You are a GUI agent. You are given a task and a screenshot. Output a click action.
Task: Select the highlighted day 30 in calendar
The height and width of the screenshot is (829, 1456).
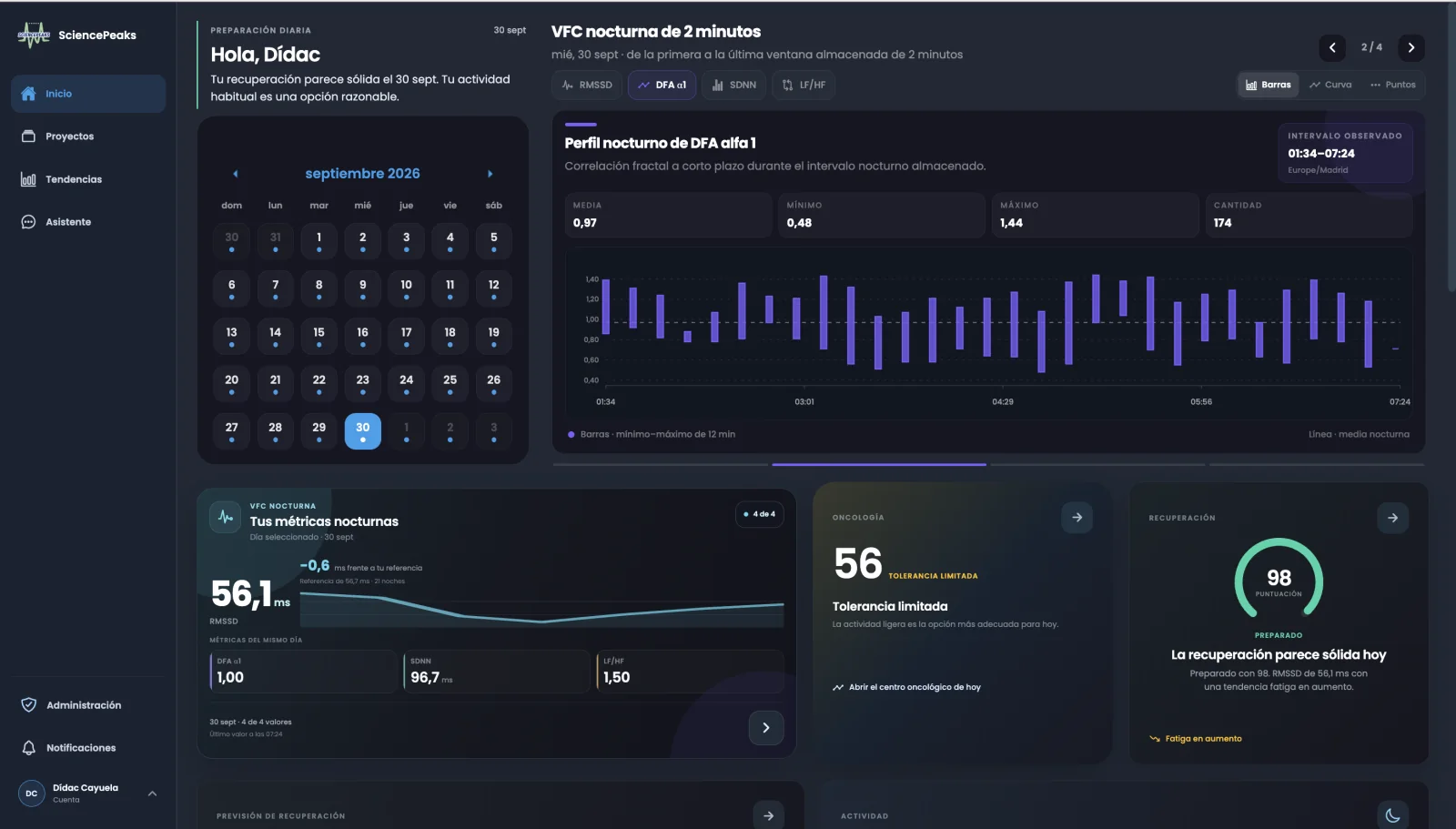(x=363, y=430)
